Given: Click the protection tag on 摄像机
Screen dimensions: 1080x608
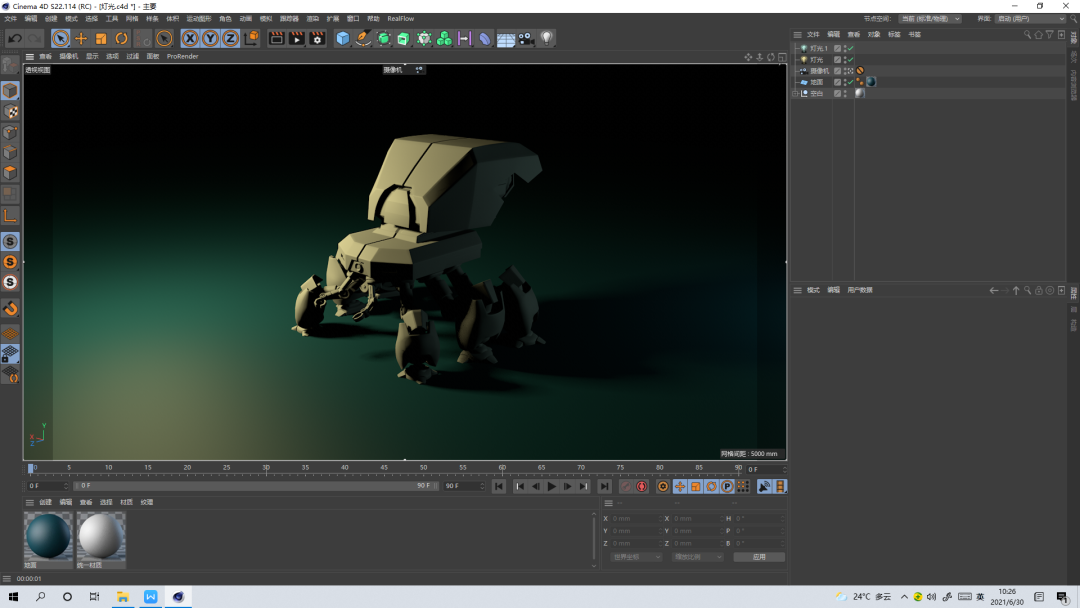Looking at the screenshot, I should coord(860,71).
